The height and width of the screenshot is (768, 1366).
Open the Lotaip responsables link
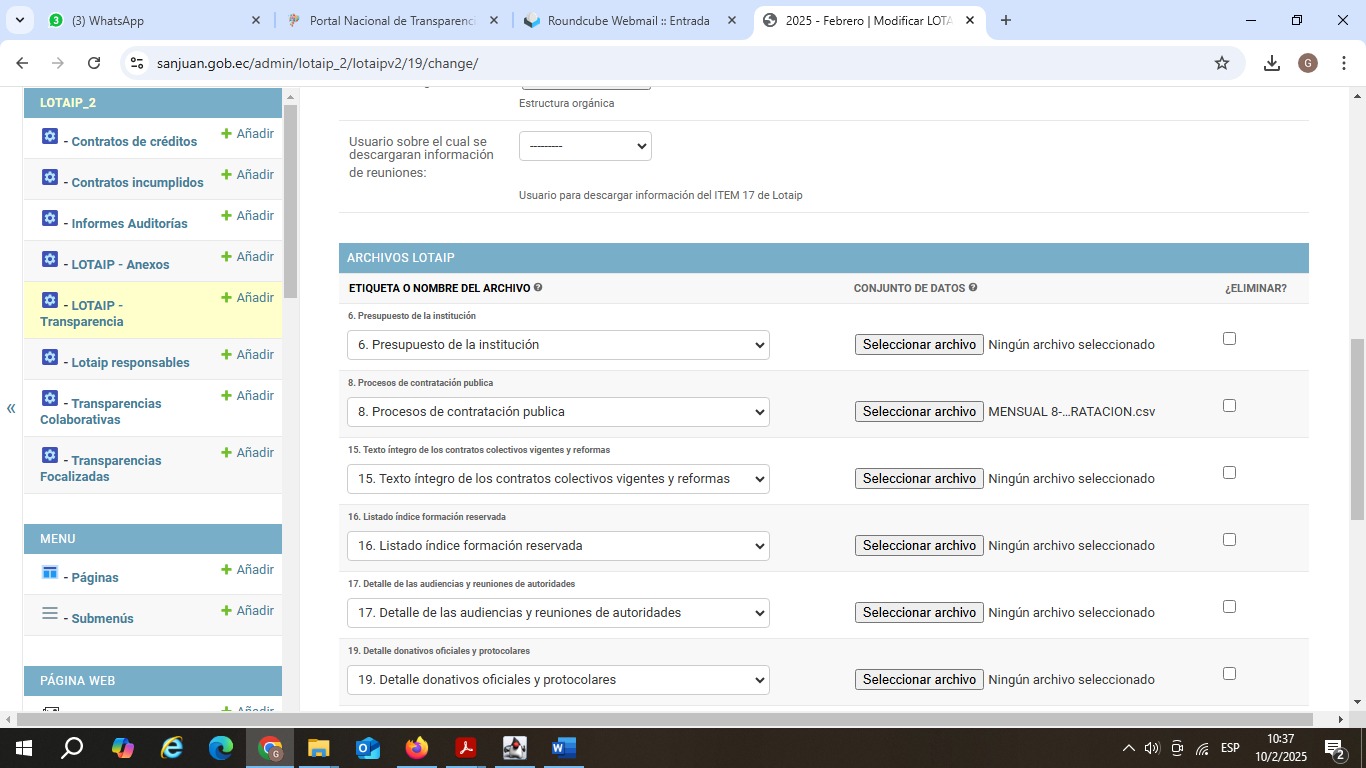[x=130, y=362]
